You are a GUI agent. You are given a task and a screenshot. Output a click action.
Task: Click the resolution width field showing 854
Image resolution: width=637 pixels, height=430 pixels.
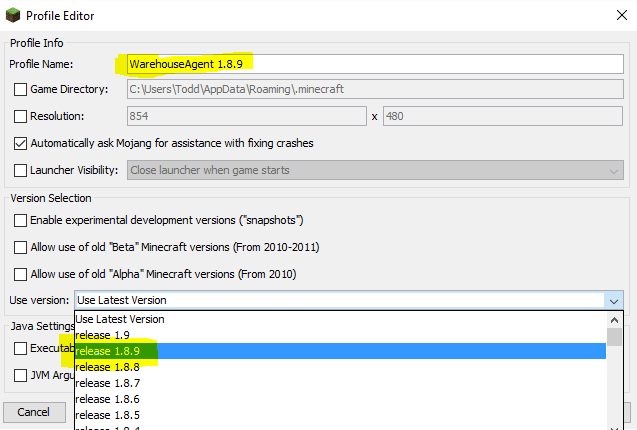coord(247,117)
